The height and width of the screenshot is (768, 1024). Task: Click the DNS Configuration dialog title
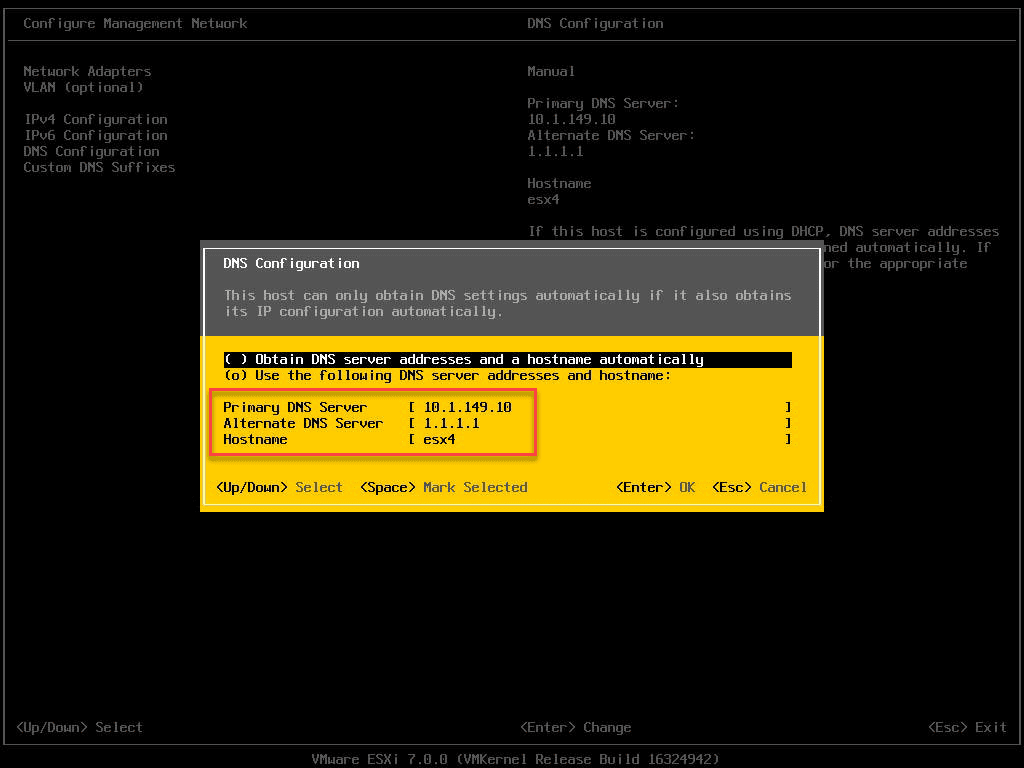[x=291, y=264]
